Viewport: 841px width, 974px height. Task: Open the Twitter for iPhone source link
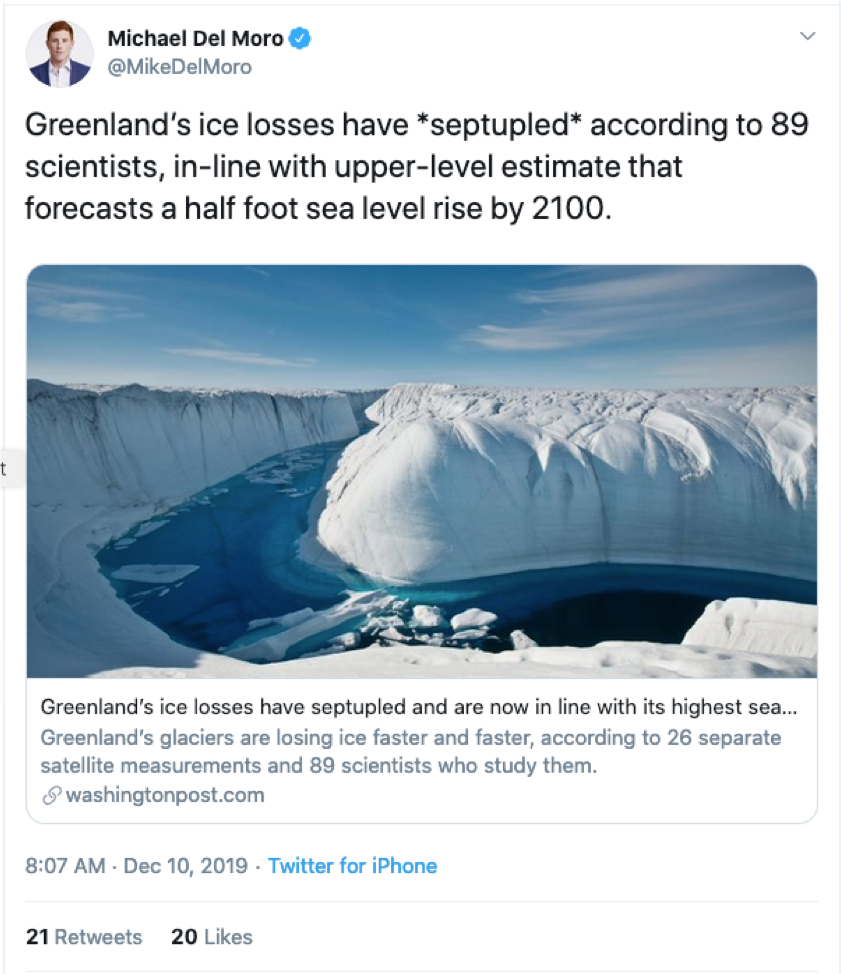(352, 865)
